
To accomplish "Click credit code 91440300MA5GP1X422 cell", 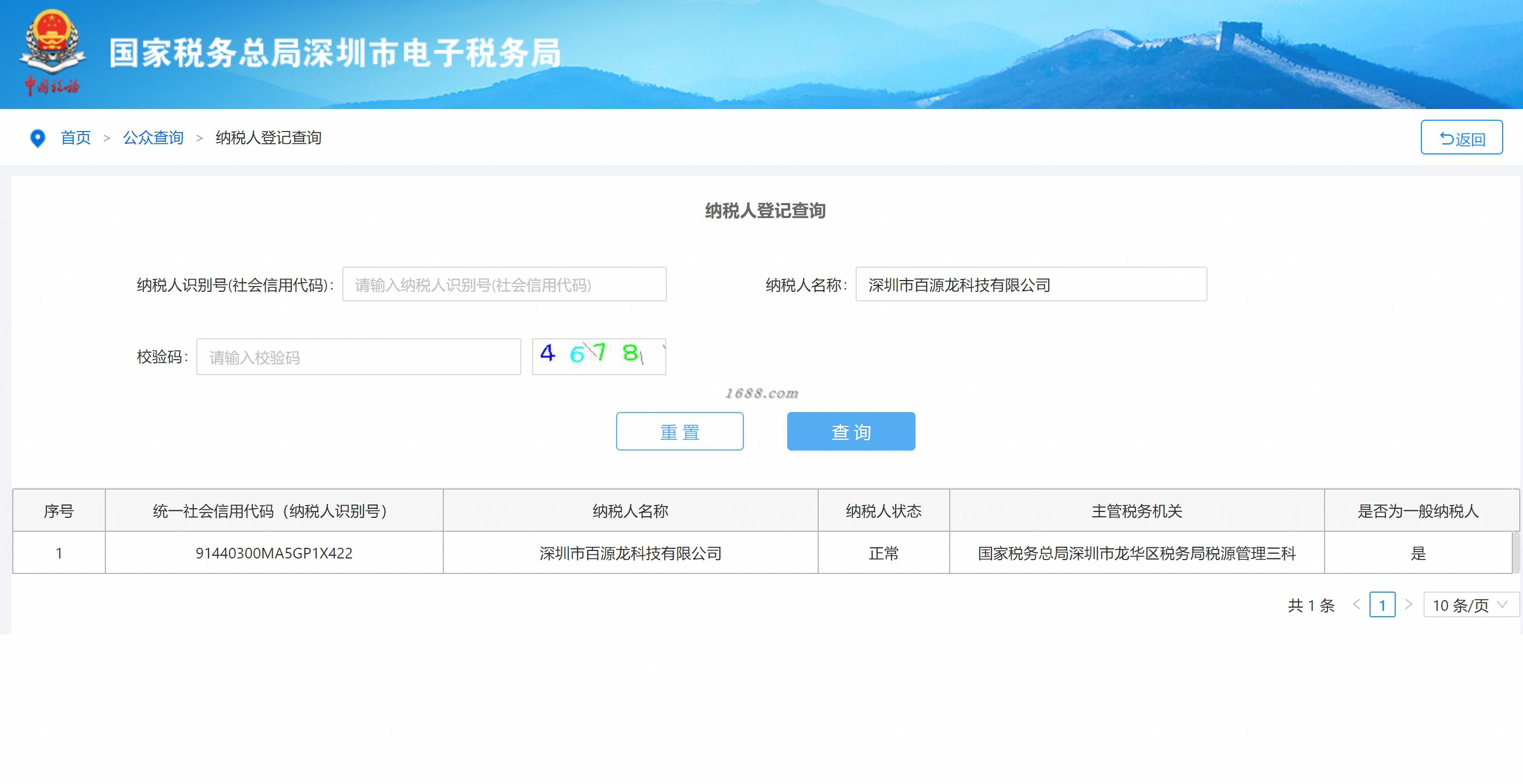I will click(274, 554).
